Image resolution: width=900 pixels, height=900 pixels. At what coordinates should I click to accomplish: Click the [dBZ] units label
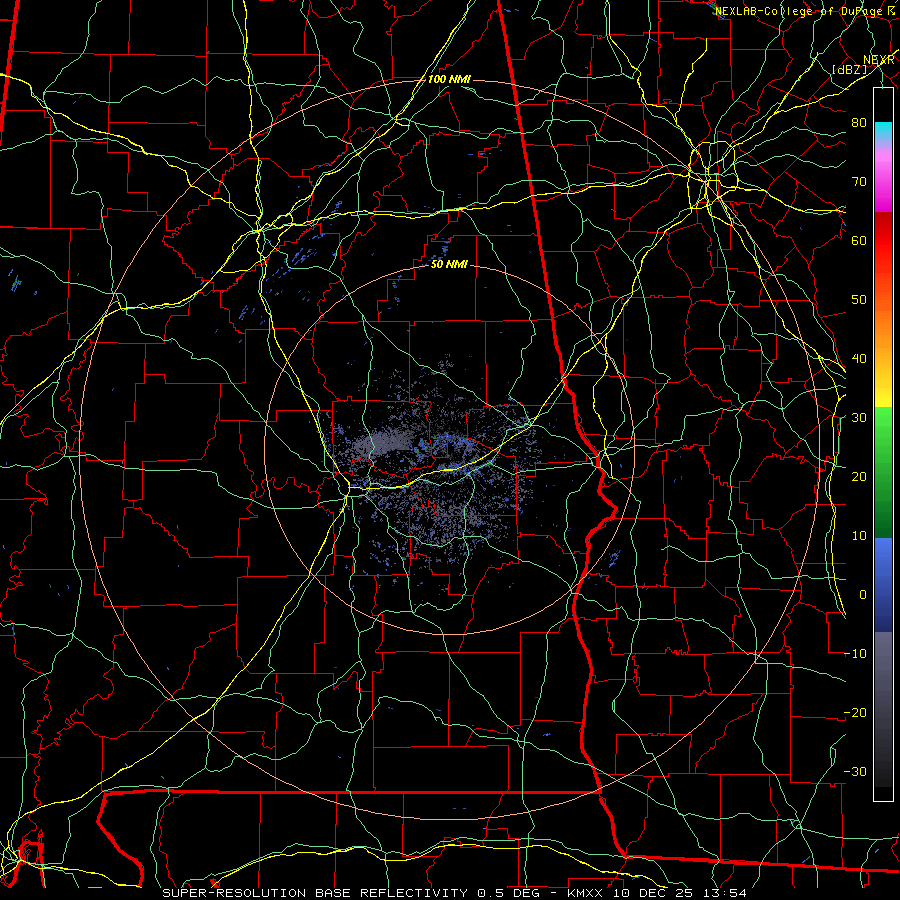pyautogui.click(x=849, y=69)
